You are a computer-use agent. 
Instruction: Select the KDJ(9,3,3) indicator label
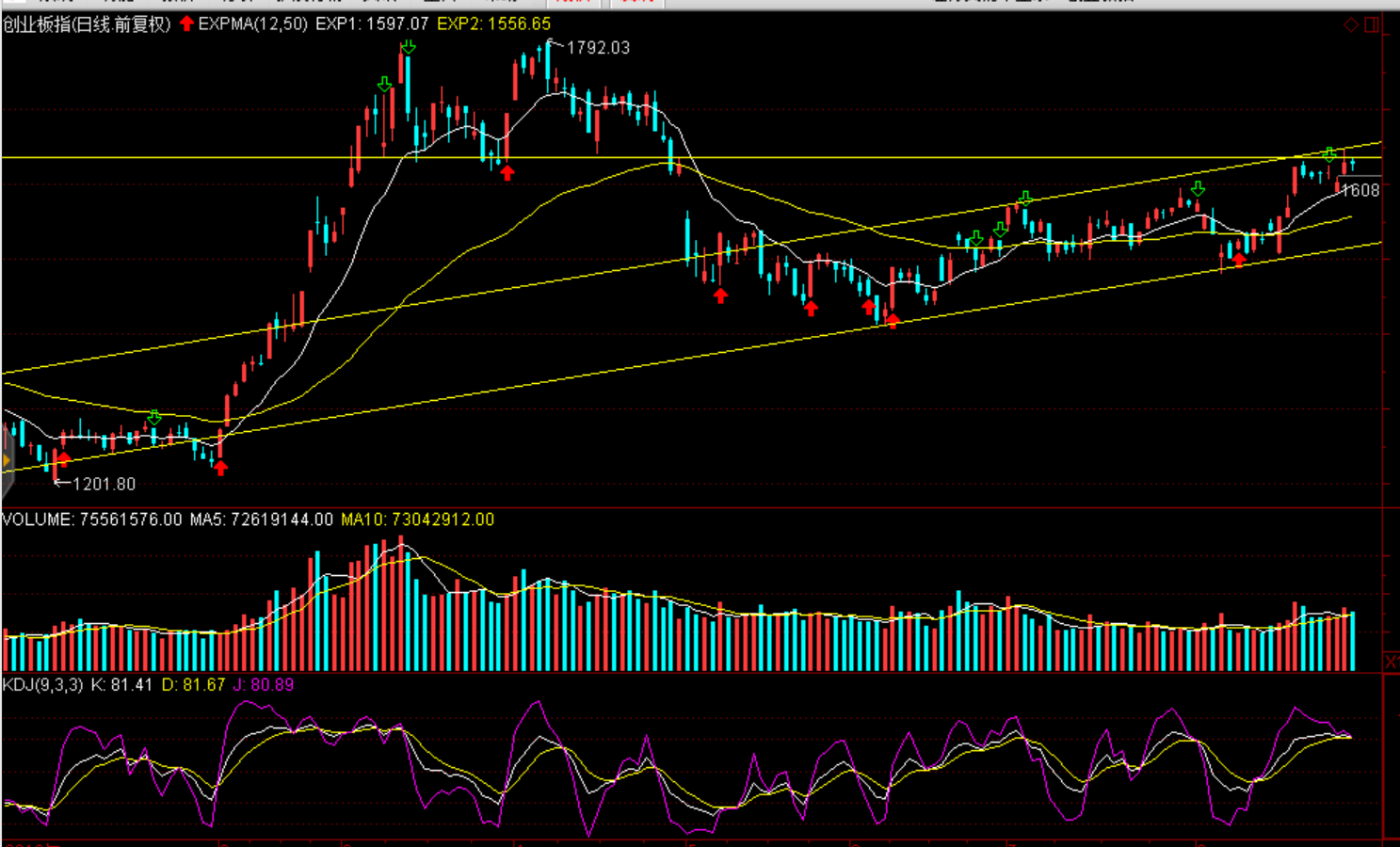(x=42, y=685)
